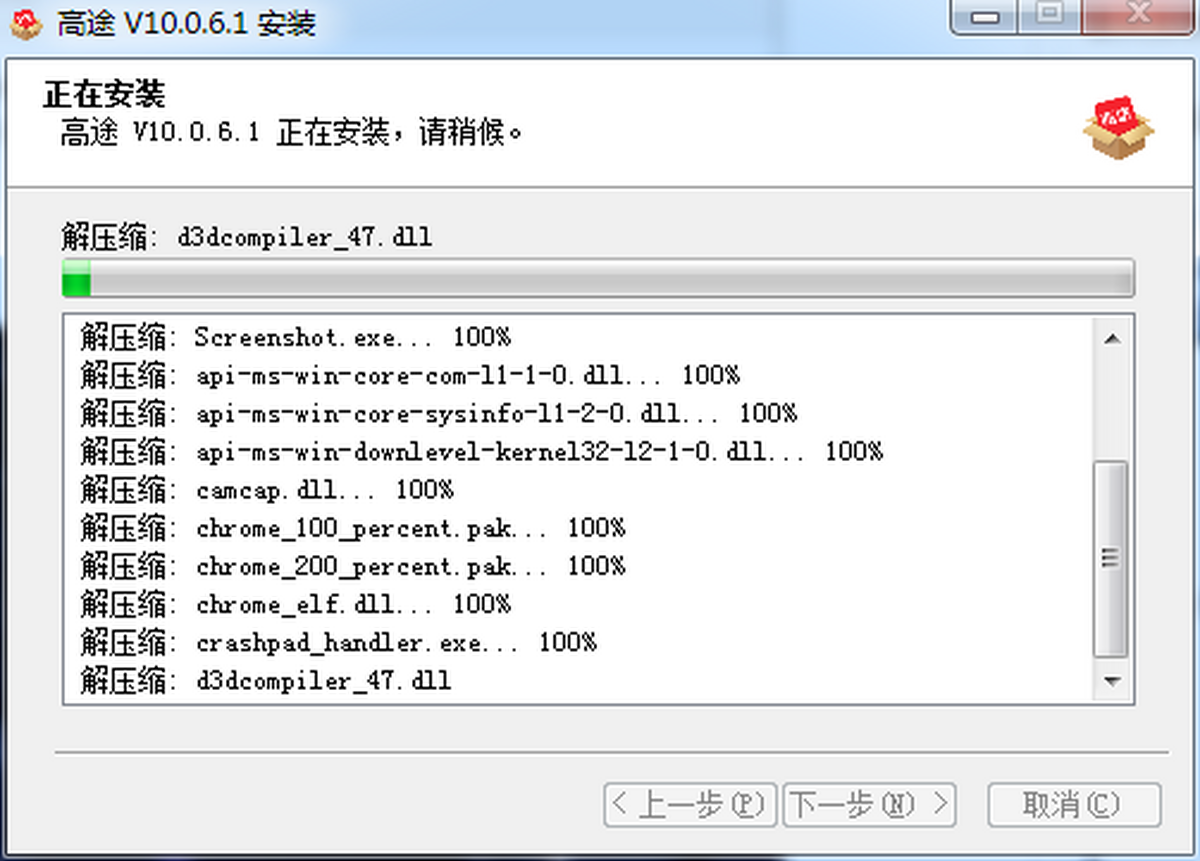Click the installer package box icon

click(1117, 127)
